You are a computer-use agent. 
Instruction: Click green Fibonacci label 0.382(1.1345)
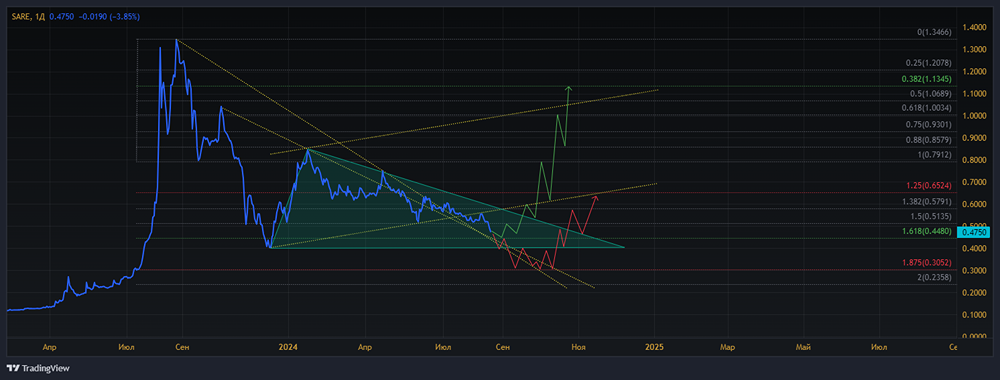(927, 80)
